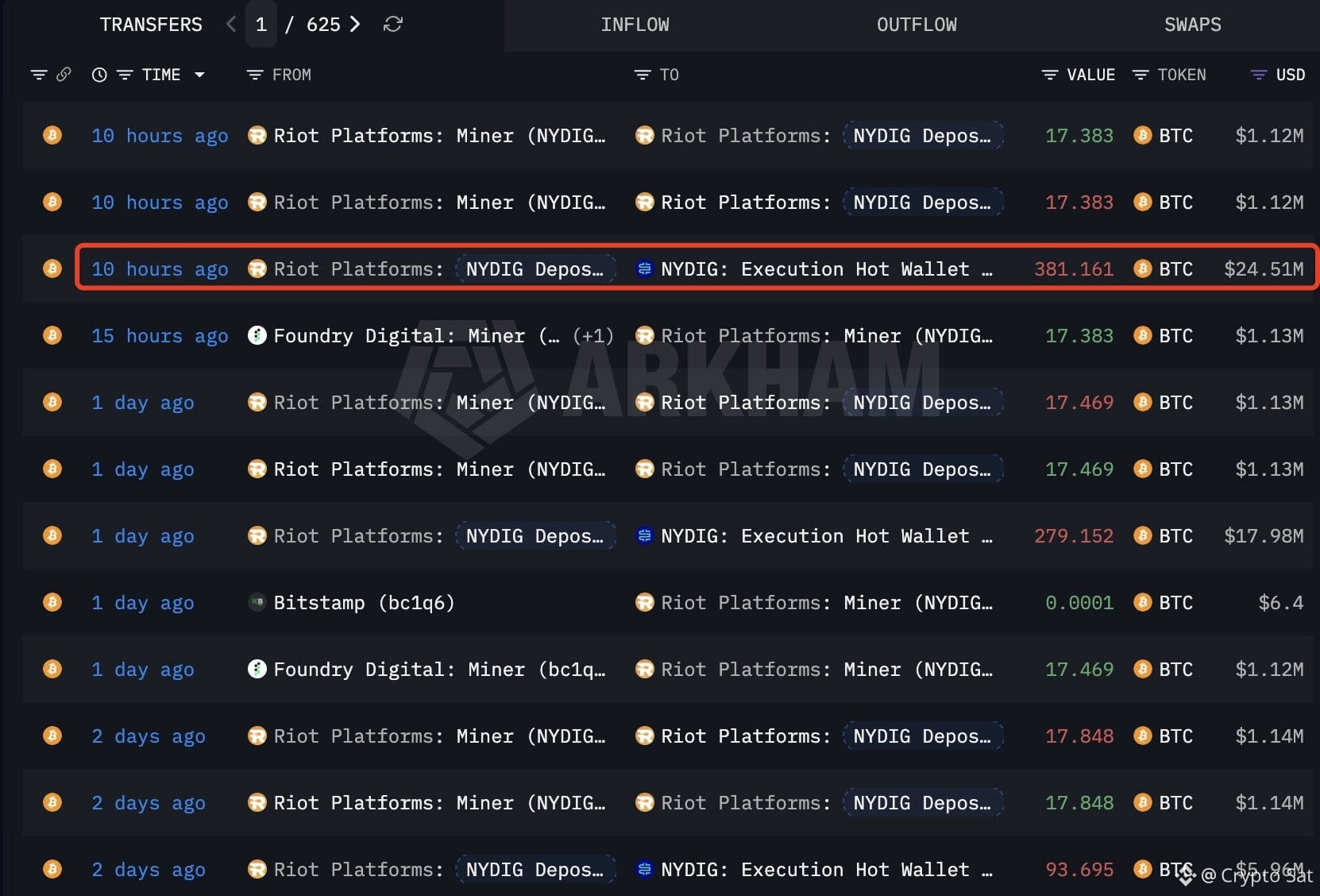Click the BTC token icon in the $6.4 row

point(1143,602)
